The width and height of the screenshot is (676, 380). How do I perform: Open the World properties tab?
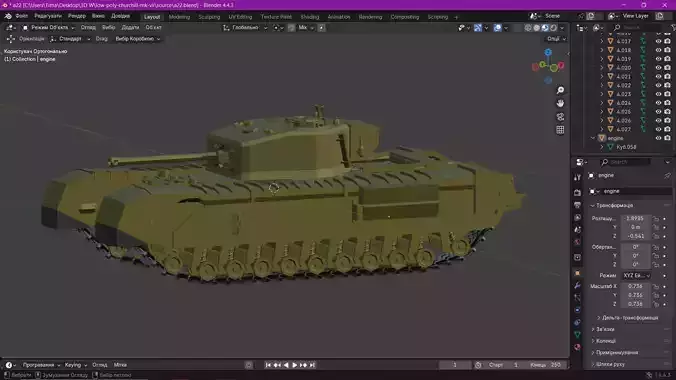(578, 242)
